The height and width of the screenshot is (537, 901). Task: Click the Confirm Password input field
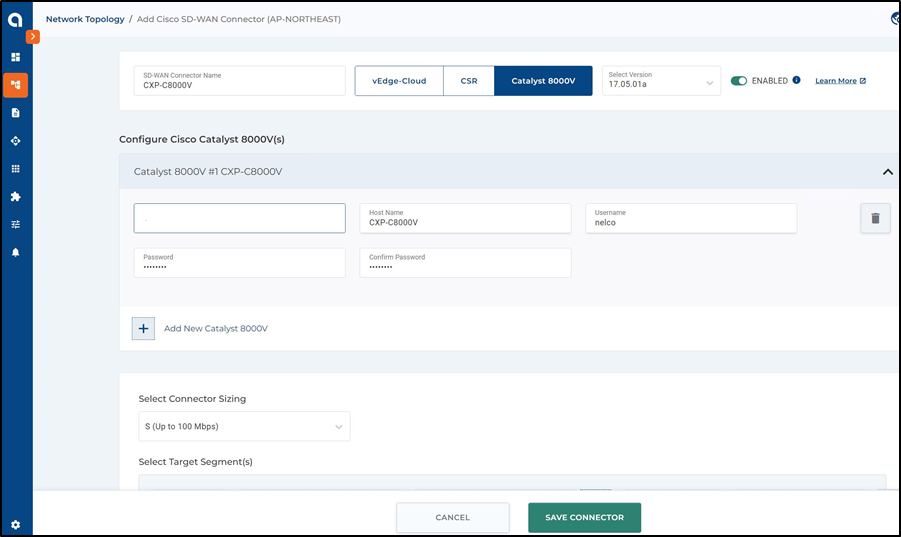465,262
